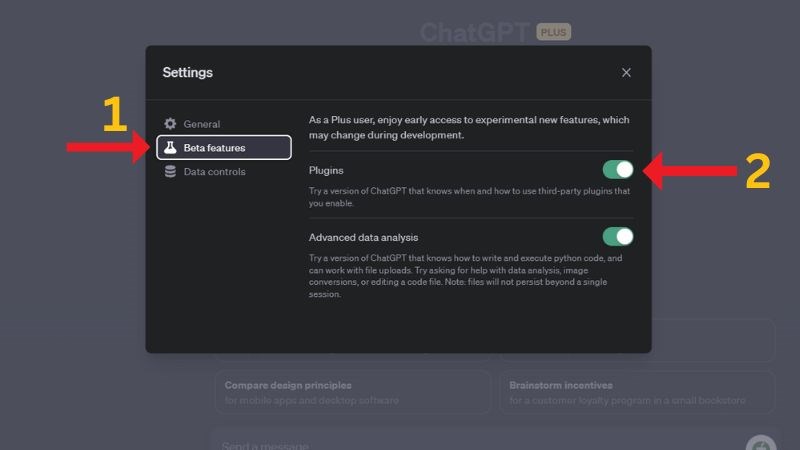Click the "Plugins" label text
The image size is (800, 450).
coord(326,170)
